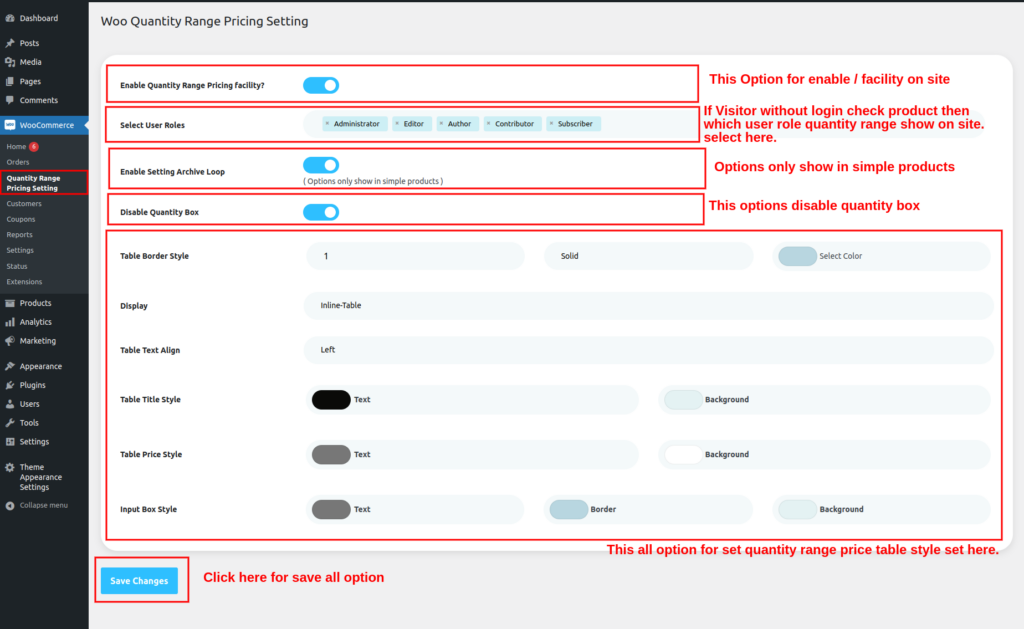Click the Settings icon in sidebar
Viewport: 1024px width, 629px height.
coord(10,442)
